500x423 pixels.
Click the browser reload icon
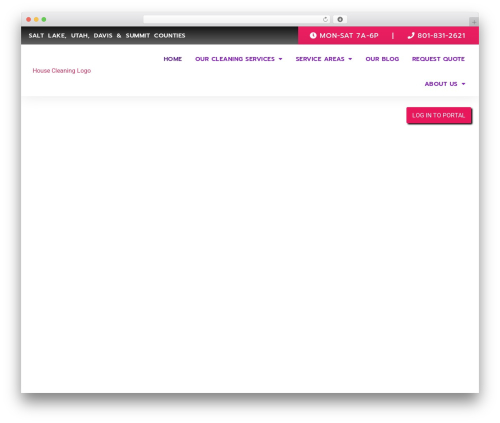click(x=325, y=20)
